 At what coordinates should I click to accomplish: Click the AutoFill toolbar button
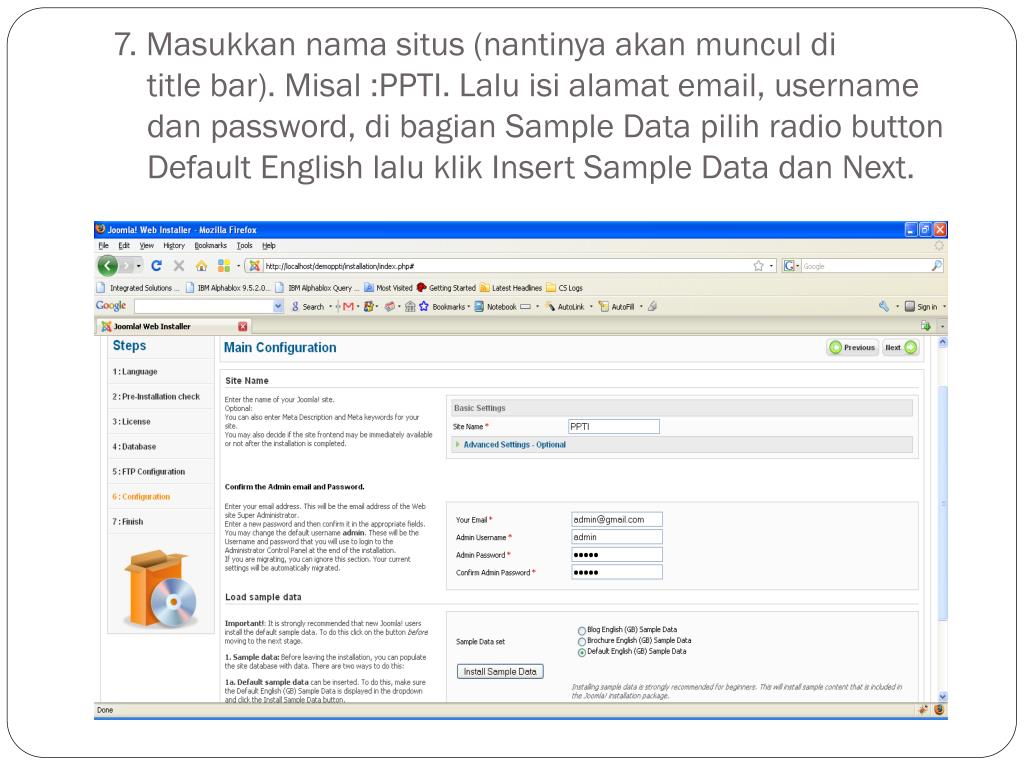(616, 306)
